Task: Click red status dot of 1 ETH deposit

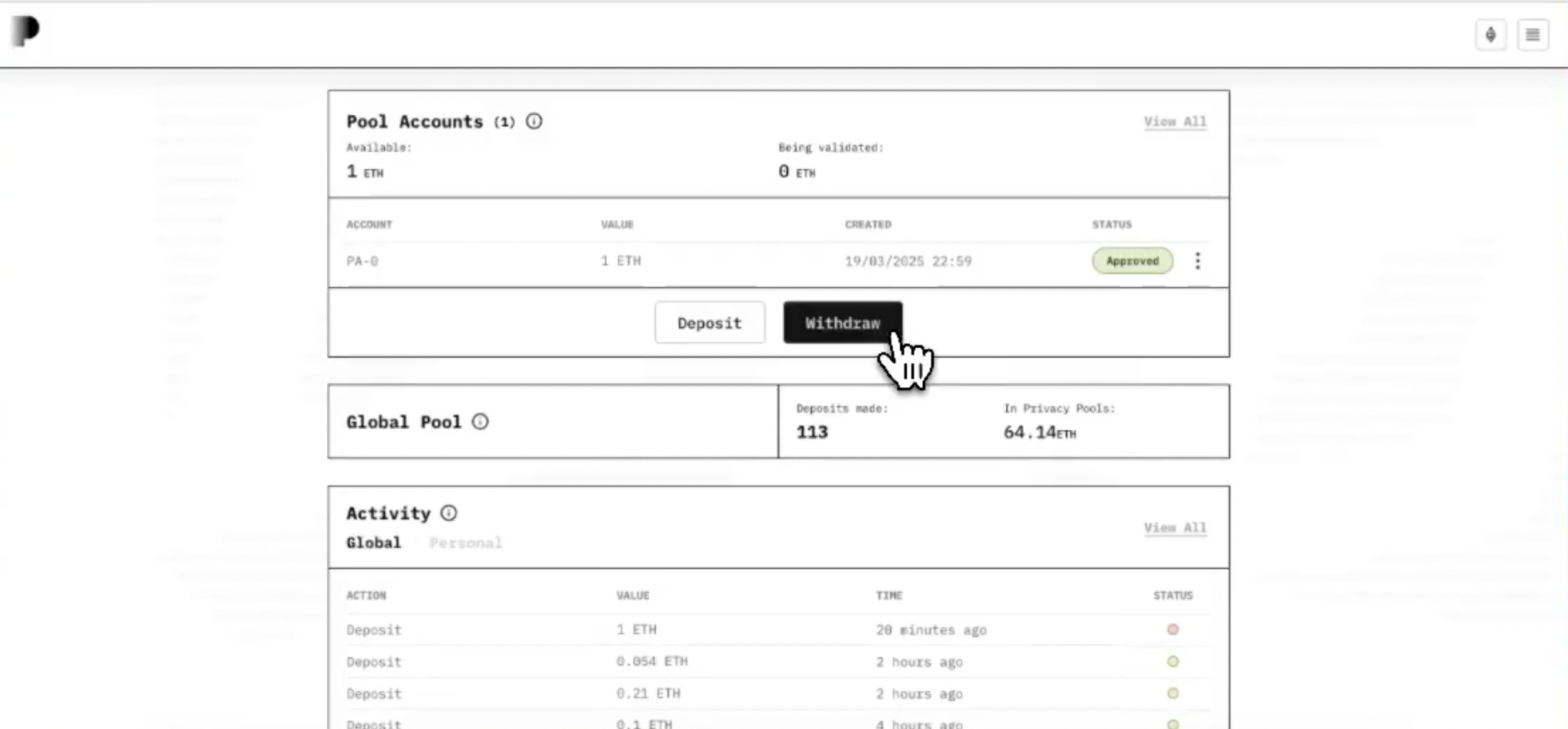Action: 1172,629
